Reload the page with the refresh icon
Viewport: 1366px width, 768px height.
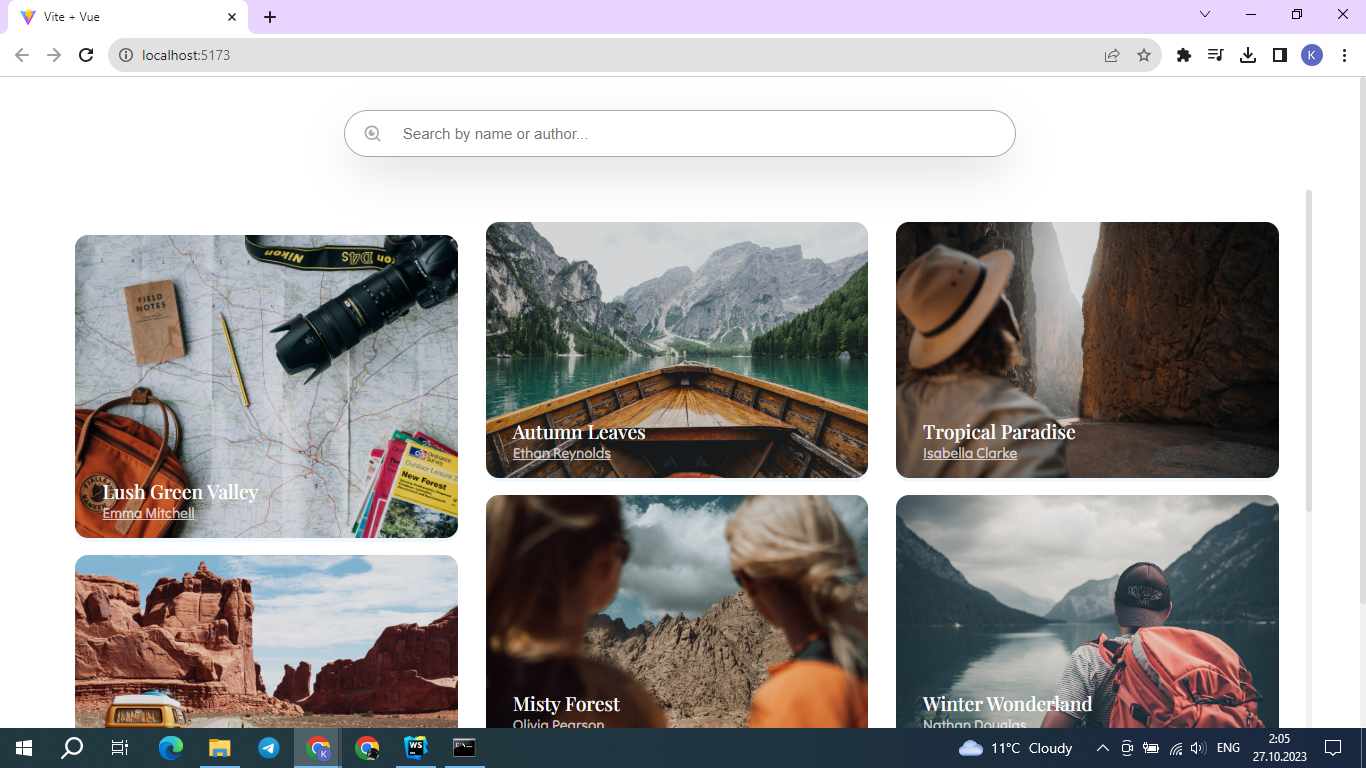pyautogui.click(x=85, y=55)
